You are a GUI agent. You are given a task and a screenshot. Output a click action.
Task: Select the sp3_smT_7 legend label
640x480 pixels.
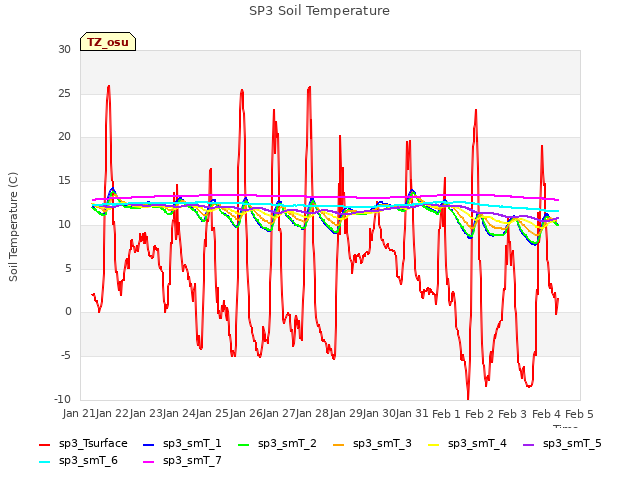(x=192, y=461)
